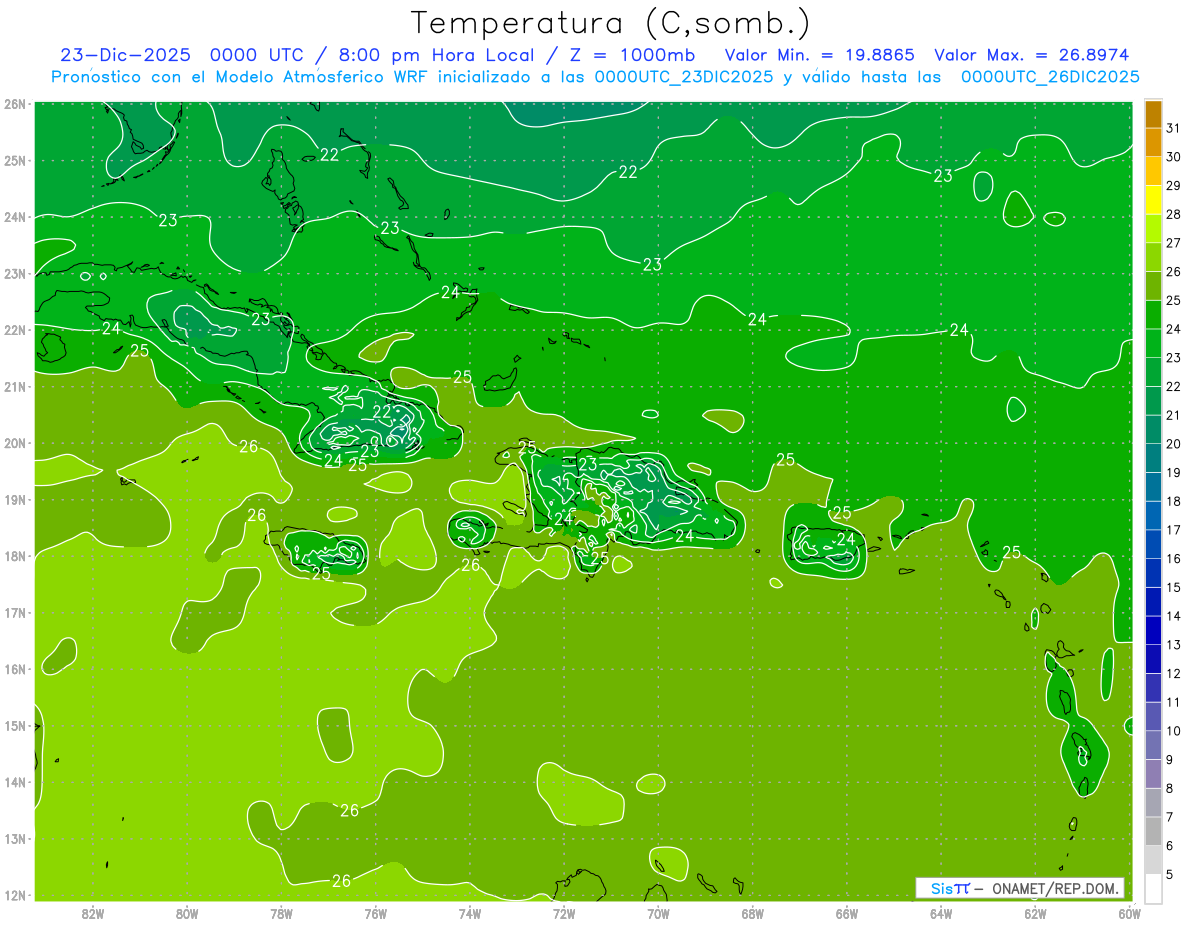Click the color scale label 10
This screenshot has height=927, width=1200.
1173,730
